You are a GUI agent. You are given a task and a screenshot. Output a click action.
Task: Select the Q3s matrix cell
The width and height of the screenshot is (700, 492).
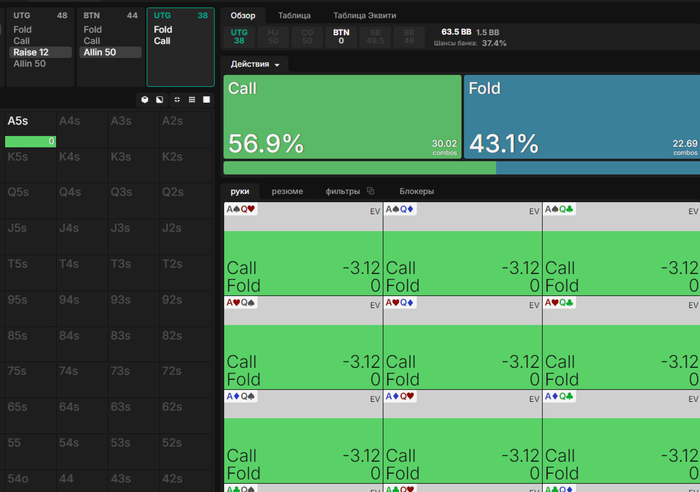(133, 201)
